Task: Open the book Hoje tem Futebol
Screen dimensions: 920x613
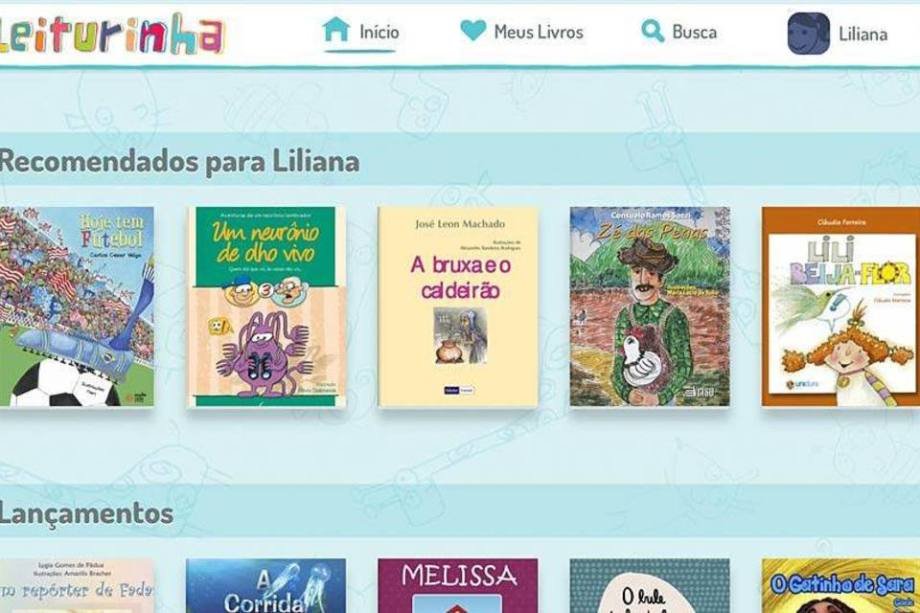Action: [x=77, y=306]
